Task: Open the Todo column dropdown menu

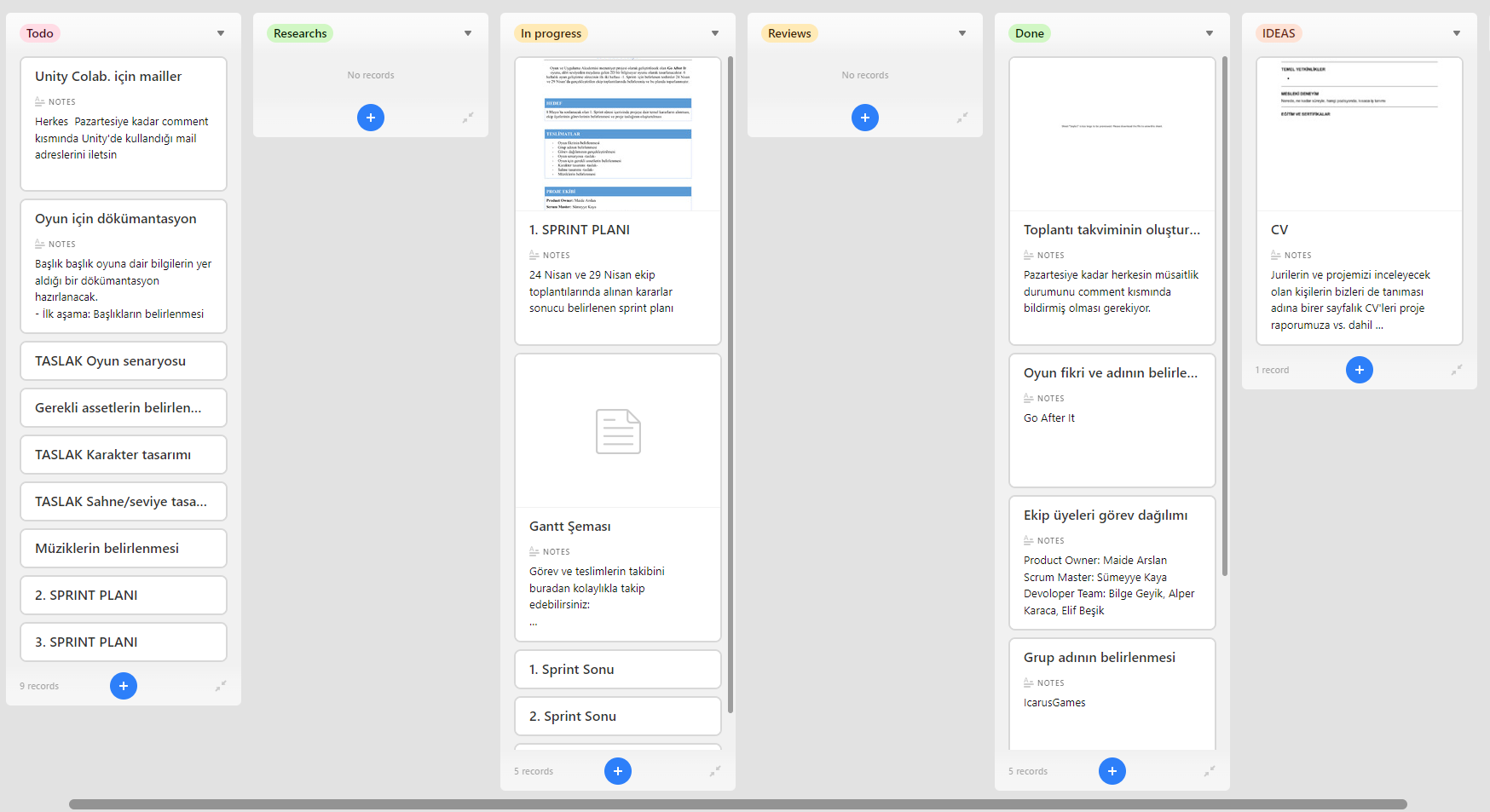Action: (x=221, y=33)
